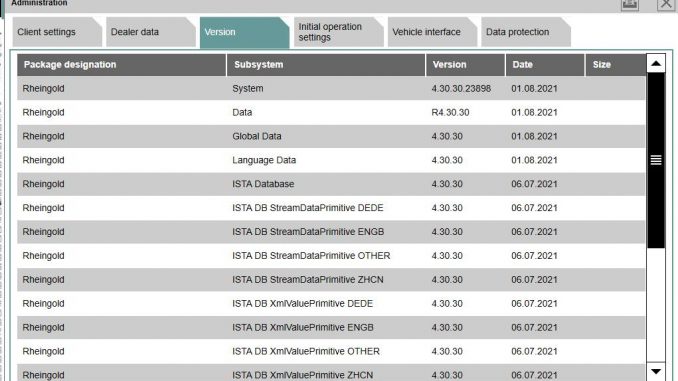Viewport: 678px width, 381px height.
Task: Select ISTA DB StreamDataPrimitive ZHCN row
Action: point(331,280)
